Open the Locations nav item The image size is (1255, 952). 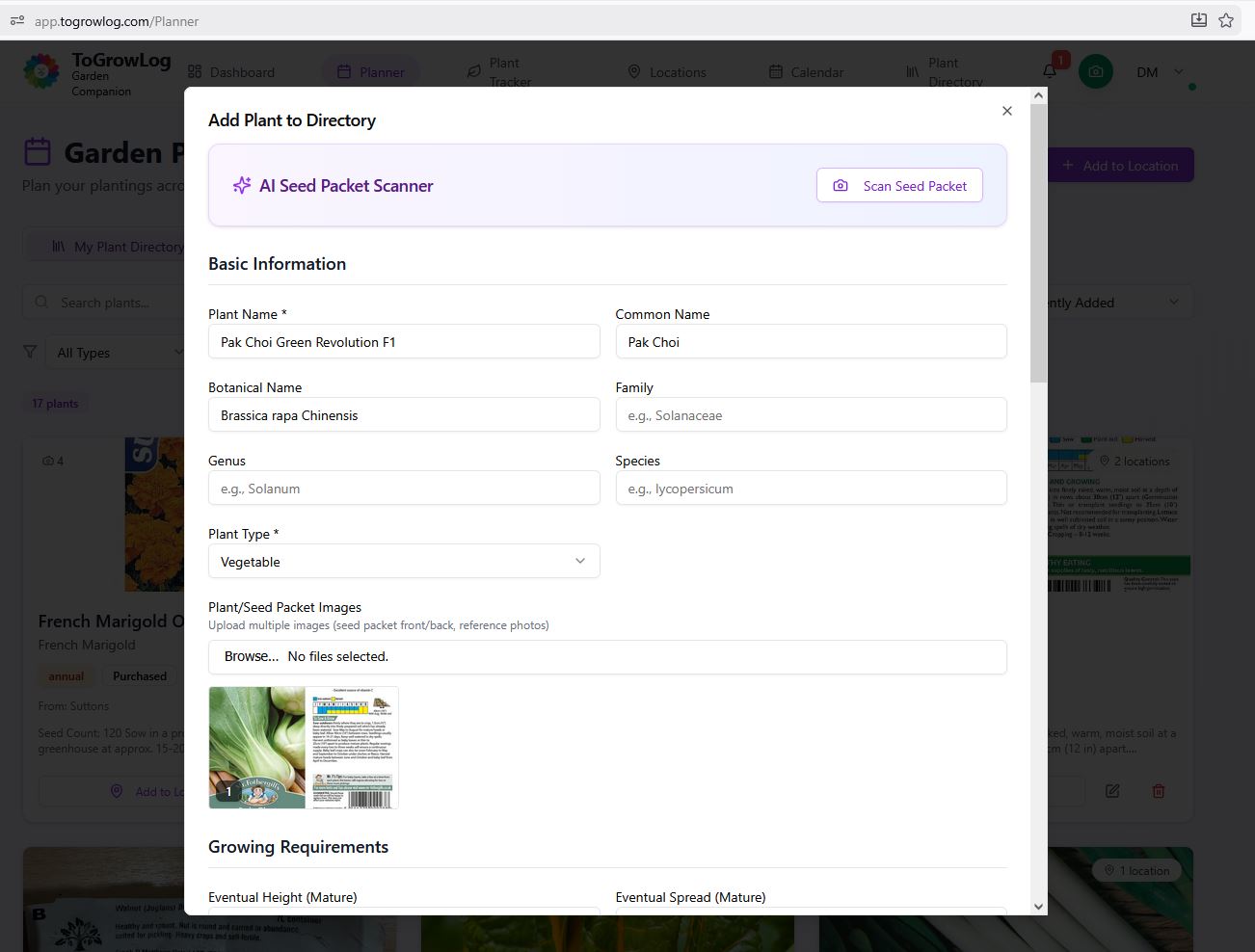coord(667,72)
